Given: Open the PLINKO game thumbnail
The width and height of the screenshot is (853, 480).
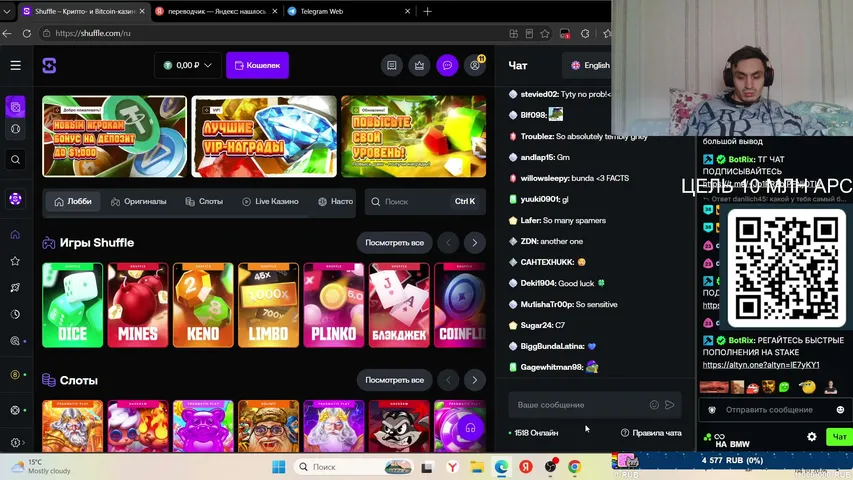Looking at the screenshot, I should coord(333,305).
